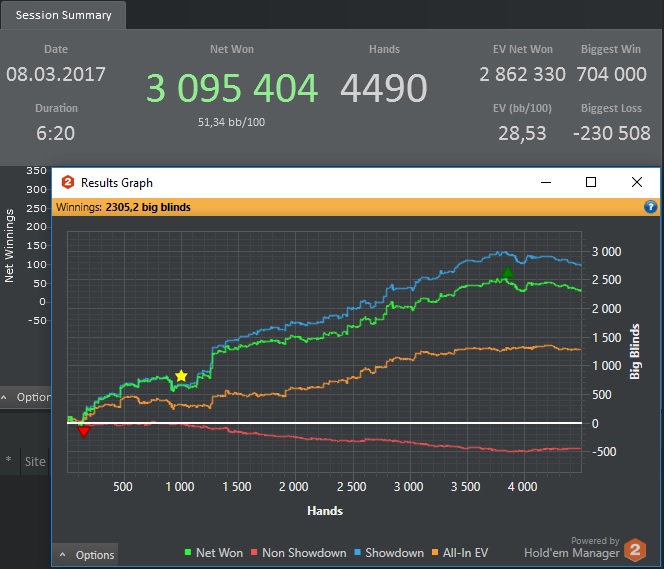Click the Hold'em Manager 2 logo near the Powered by text
This screenshot has height=569, width=664.
[x=635, y=550]
